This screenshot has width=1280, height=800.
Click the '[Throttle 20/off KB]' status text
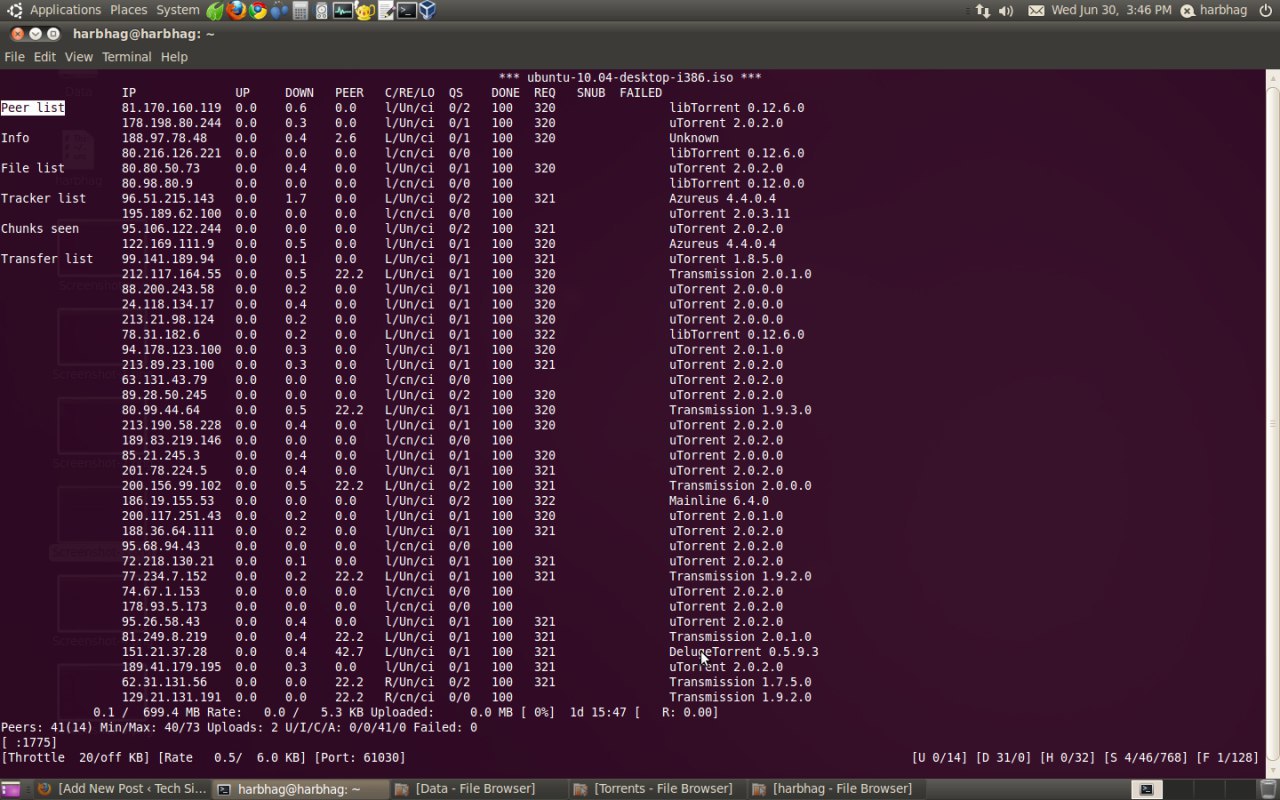point(76,758)
